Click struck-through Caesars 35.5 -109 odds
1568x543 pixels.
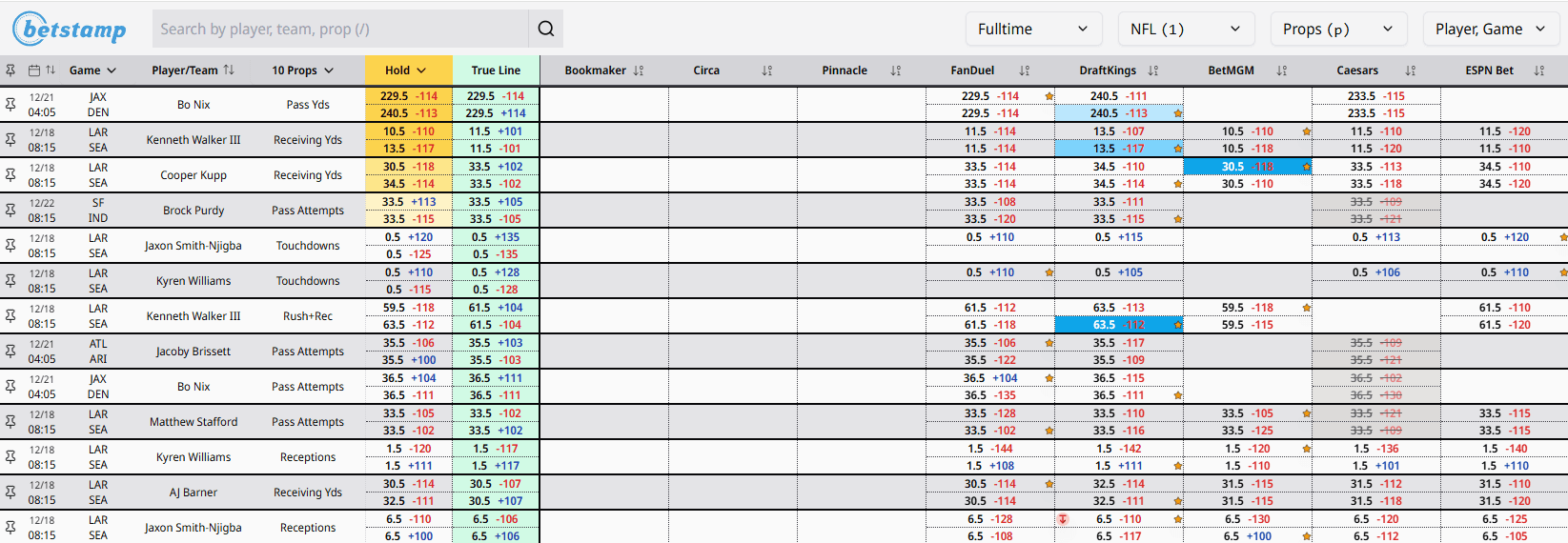(1375, 343)
